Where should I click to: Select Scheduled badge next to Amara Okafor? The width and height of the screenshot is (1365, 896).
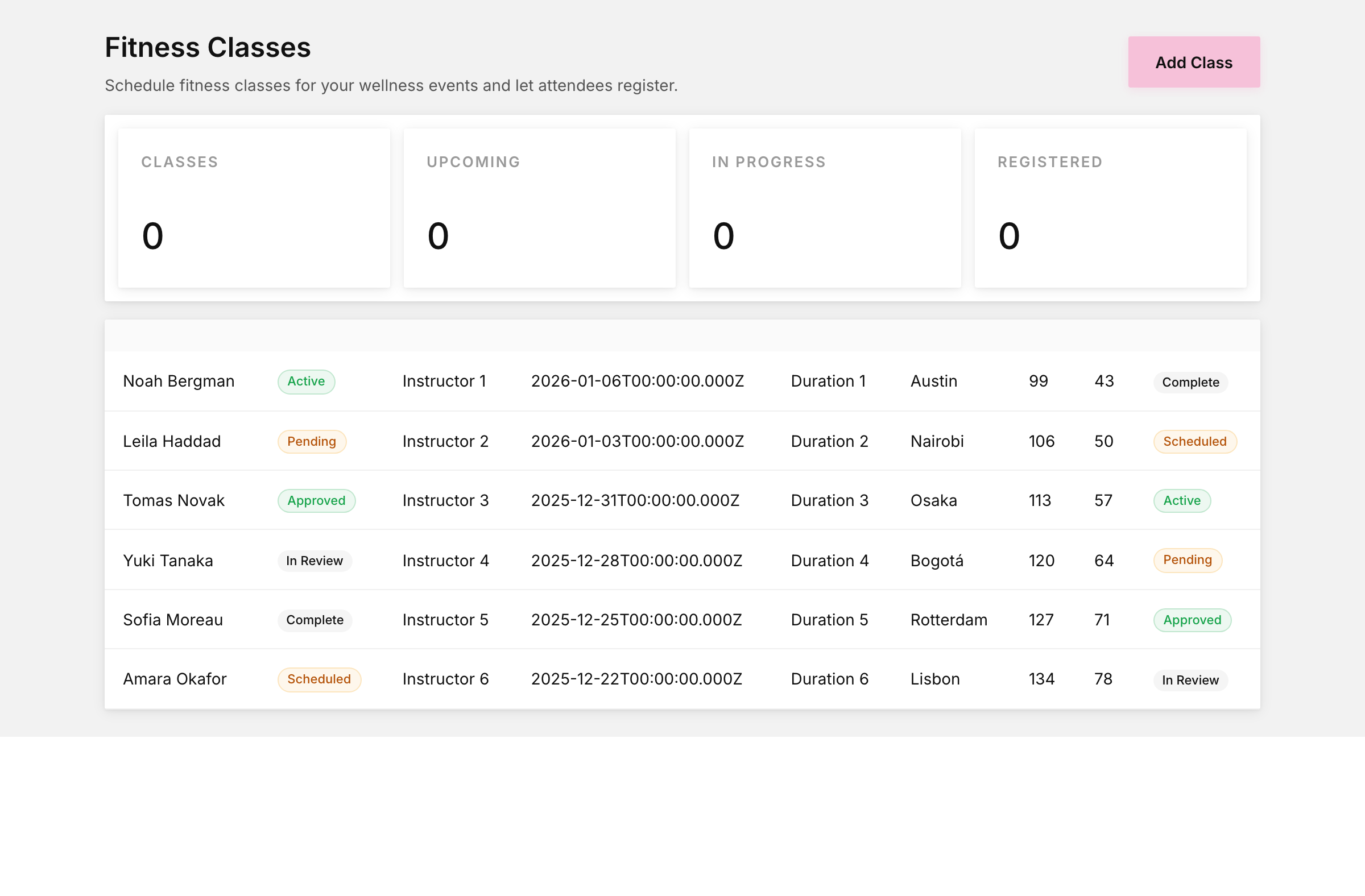pos(320,679)
